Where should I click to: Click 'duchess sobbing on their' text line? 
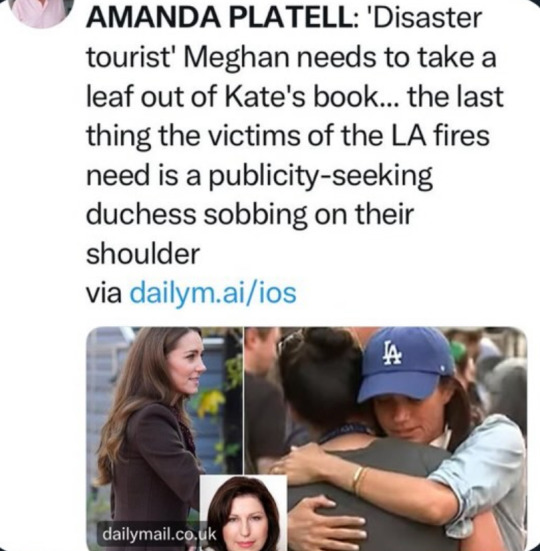(250, 214)
